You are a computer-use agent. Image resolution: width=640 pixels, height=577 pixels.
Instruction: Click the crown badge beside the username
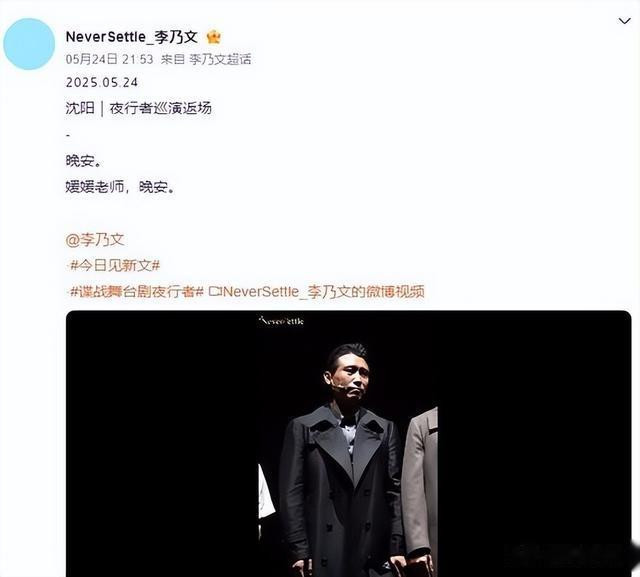[x=213, y=37]
